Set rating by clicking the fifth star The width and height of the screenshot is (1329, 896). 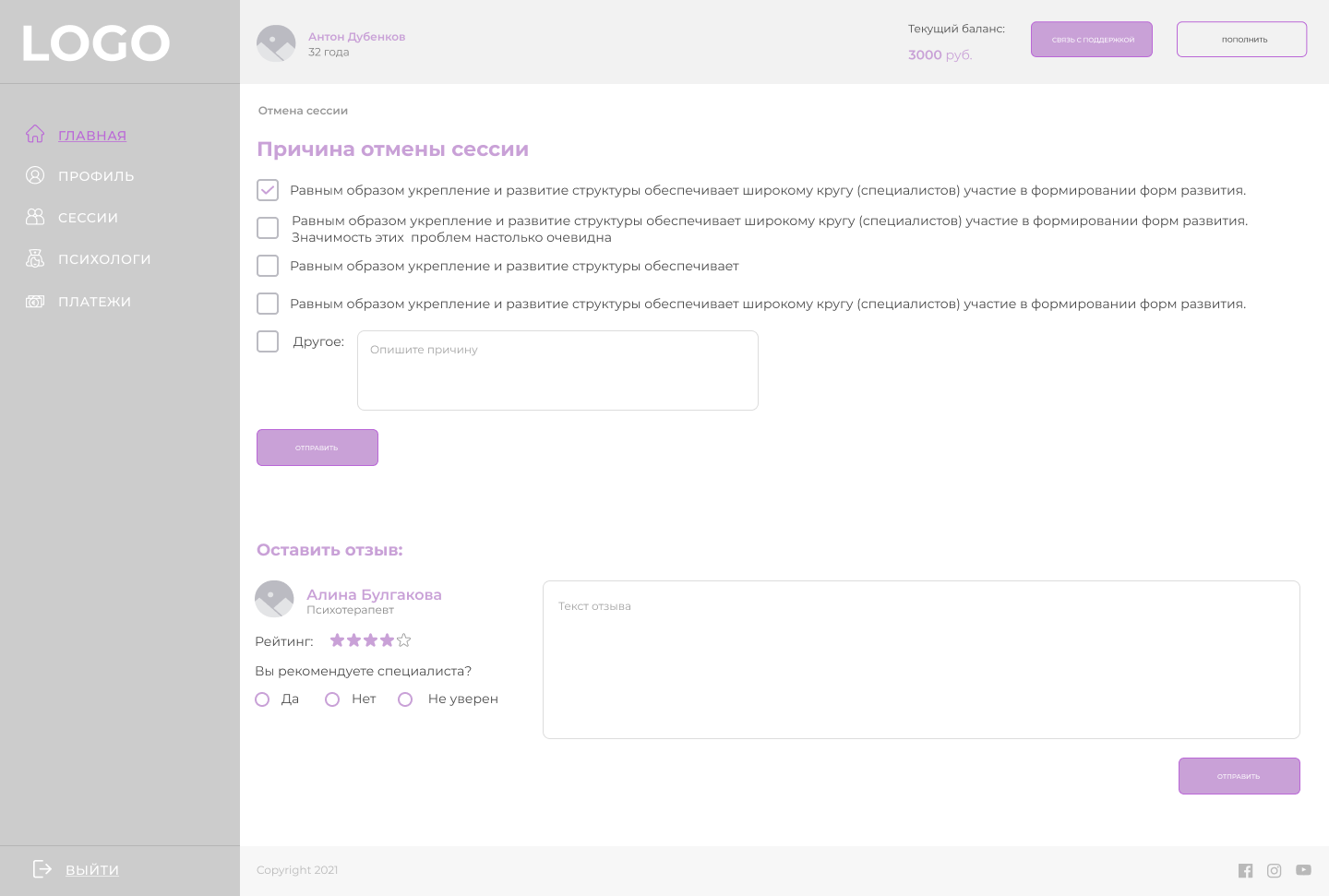pyautogui.click(x=403, y=640)
